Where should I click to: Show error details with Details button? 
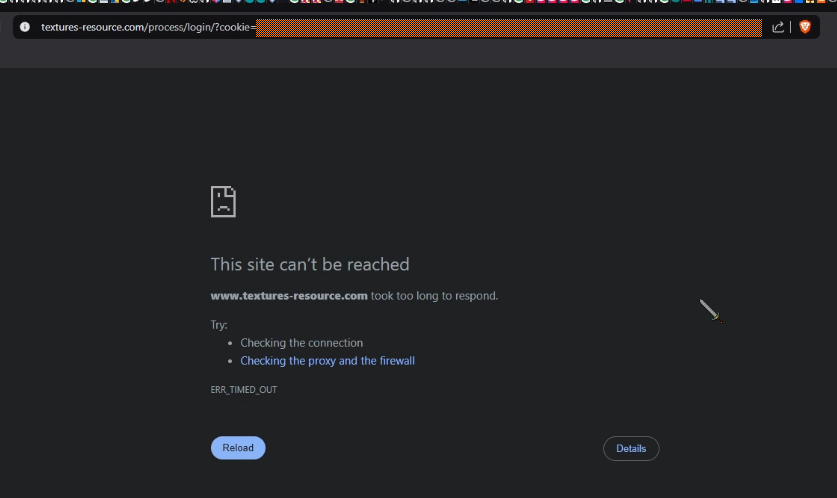click(631, 448)
